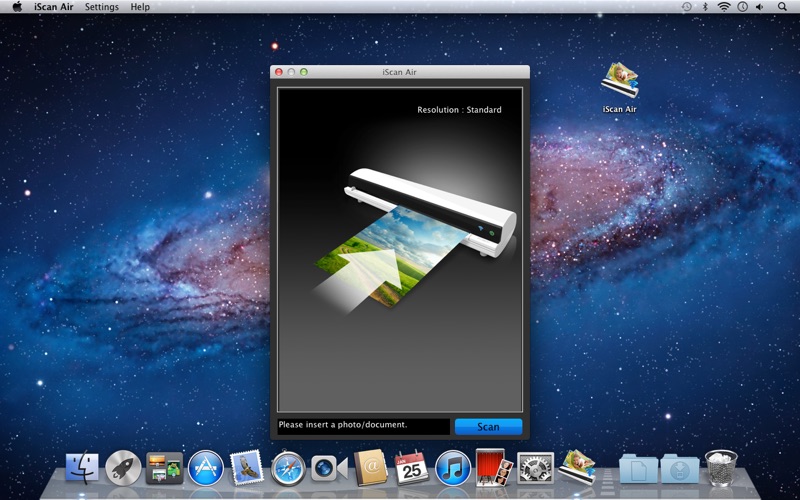This screenshot has width=800, height=500.
Task: Click the Wi-Fi status icon in menu bar
Action: coord(723,7)
